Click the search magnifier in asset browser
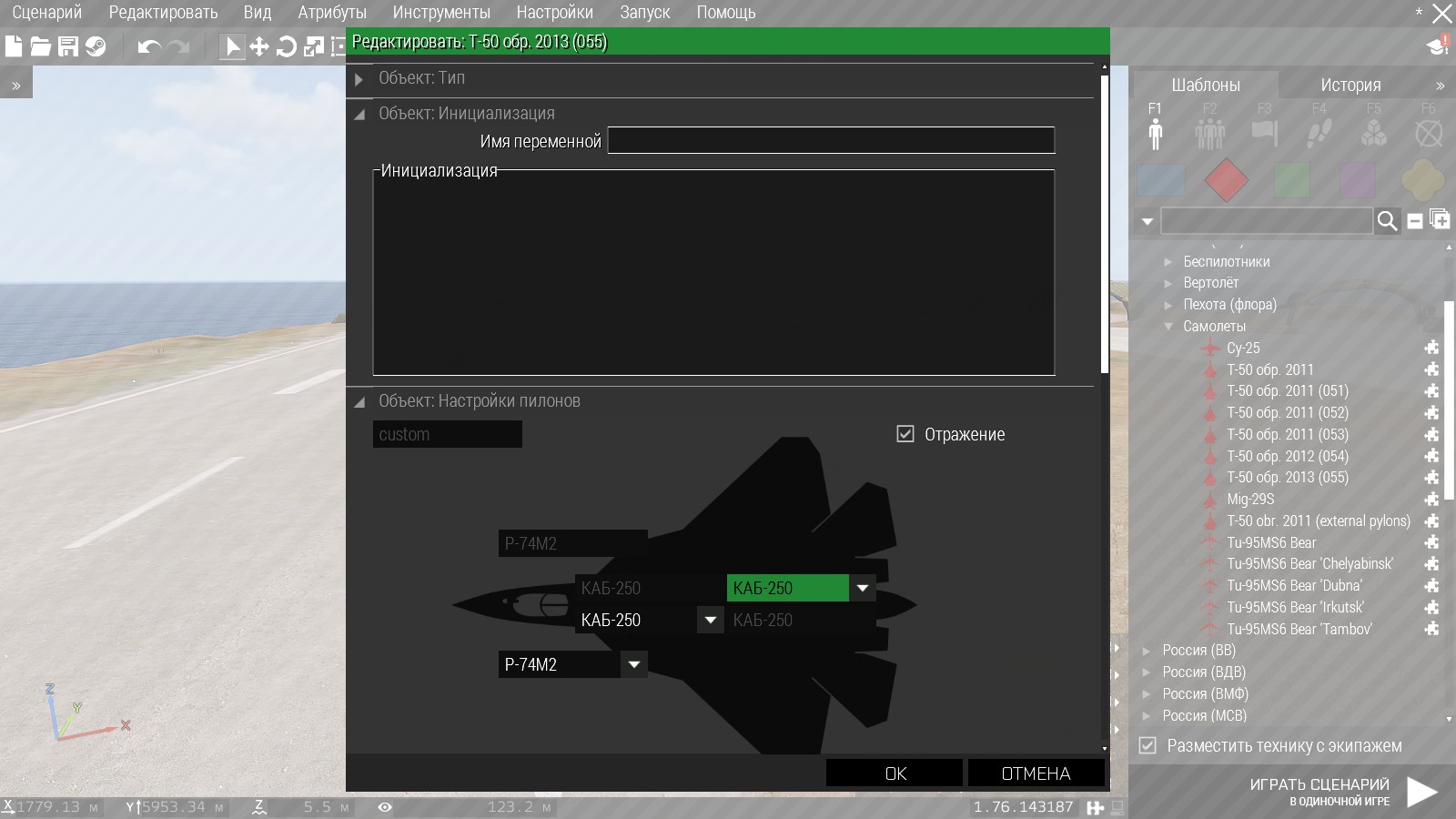Image resolution: width=1456 pixels, height=819 pixels. click(x=1387, y=221)
